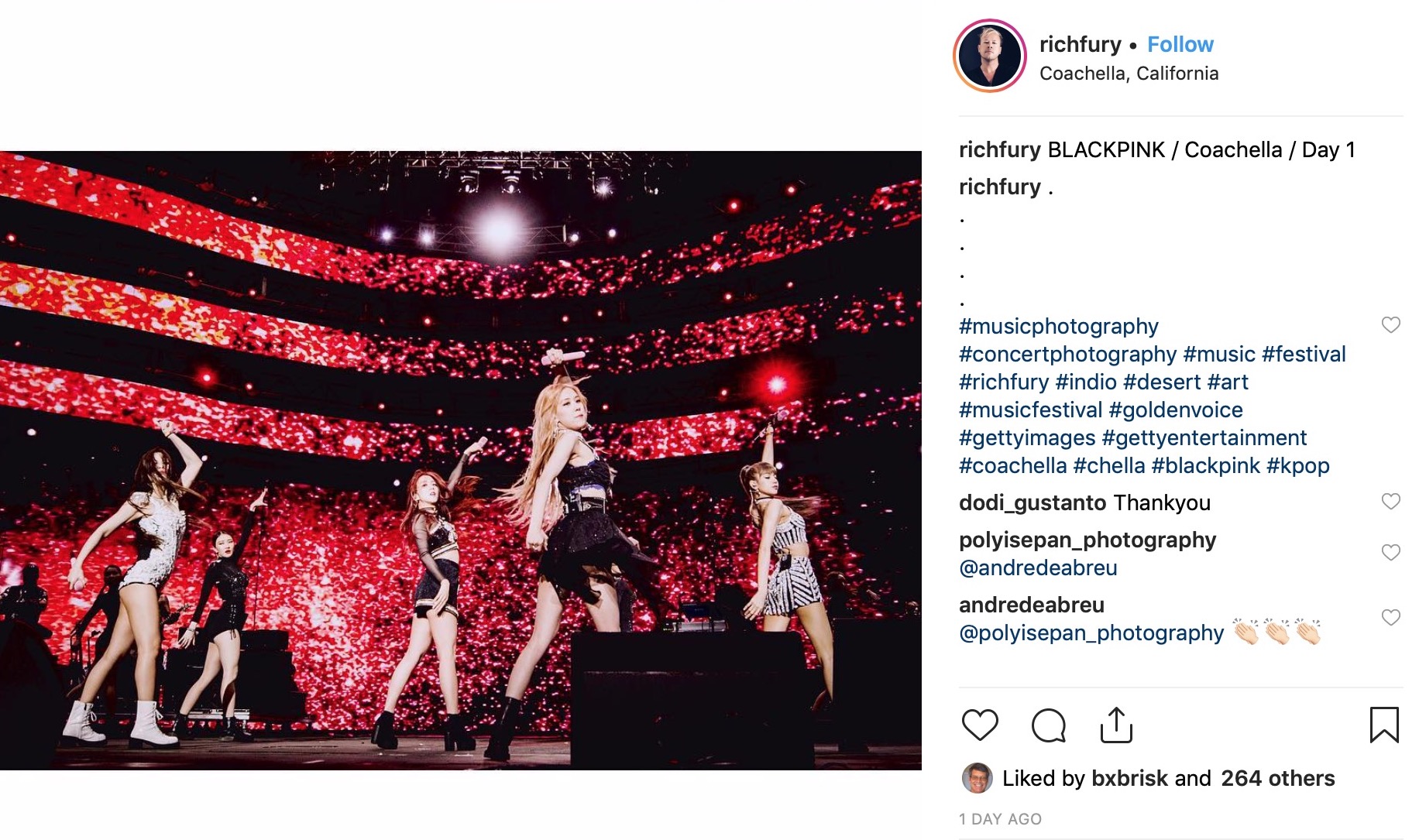Open the #gettyimages hashtag
Viewport: 1419px width, 840px height.
click(1027, 438)
